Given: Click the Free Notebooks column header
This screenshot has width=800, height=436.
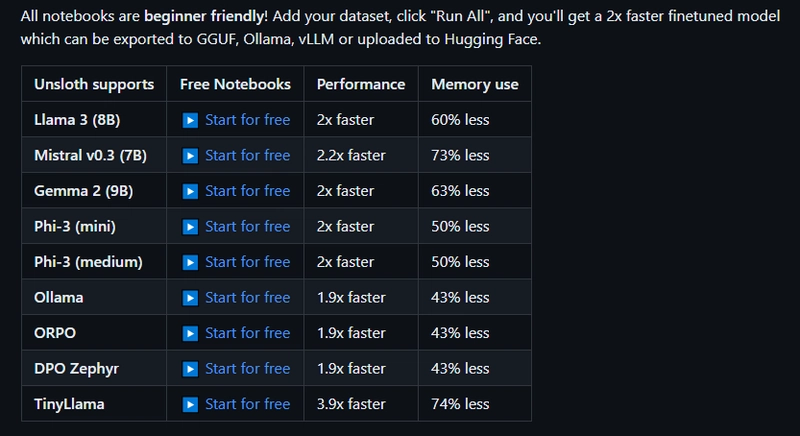Looking at the screenshot, I should pos(235,84).
